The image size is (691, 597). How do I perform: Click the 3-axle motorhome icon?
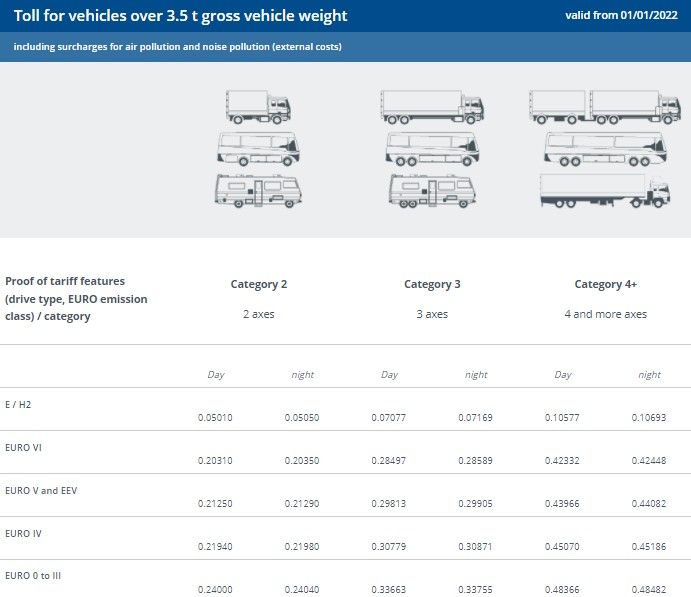(432, 190)
